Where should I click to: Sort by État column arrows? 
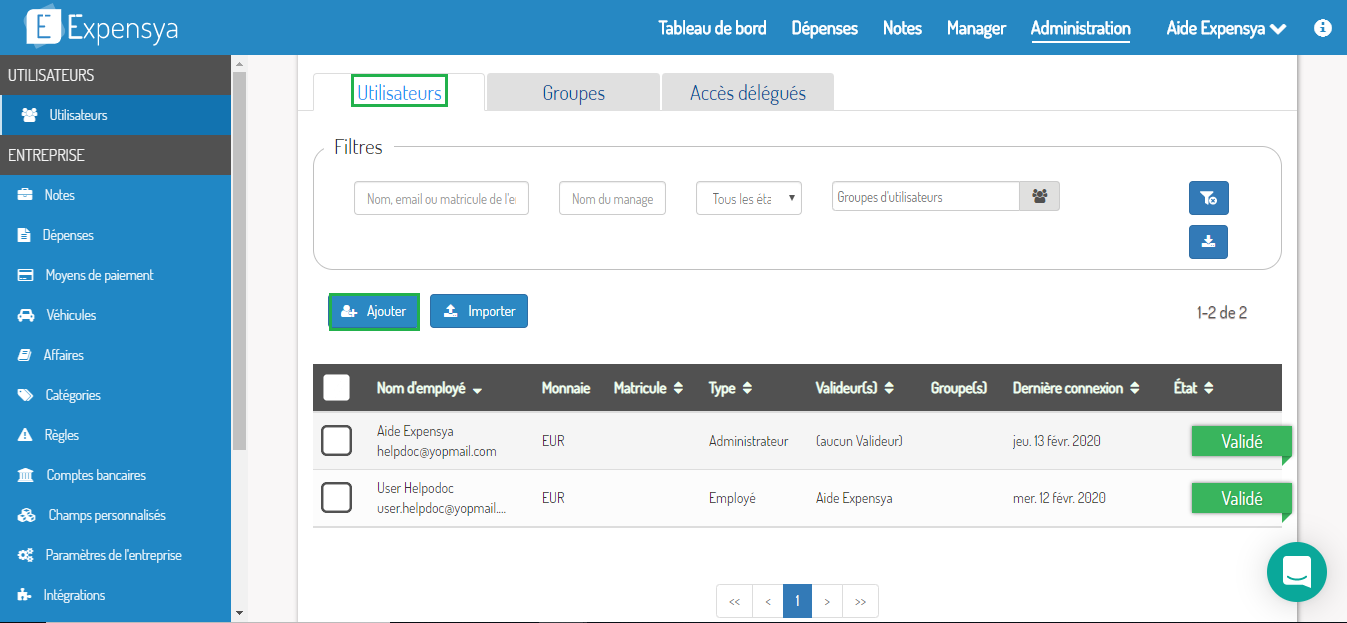(x=1208, y=388)
